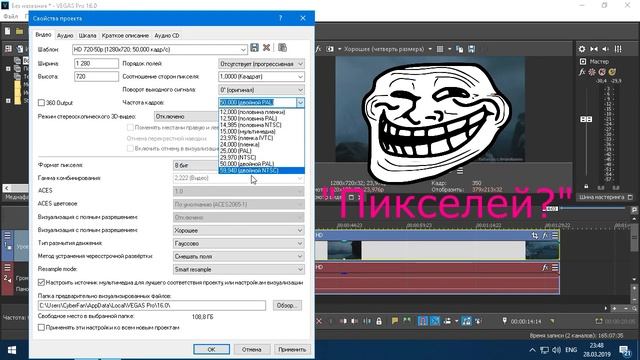Enable the 360 Output checkbox
Viewport: 640px width, 360px height.
pyautogui.click(x=41, y=103)
